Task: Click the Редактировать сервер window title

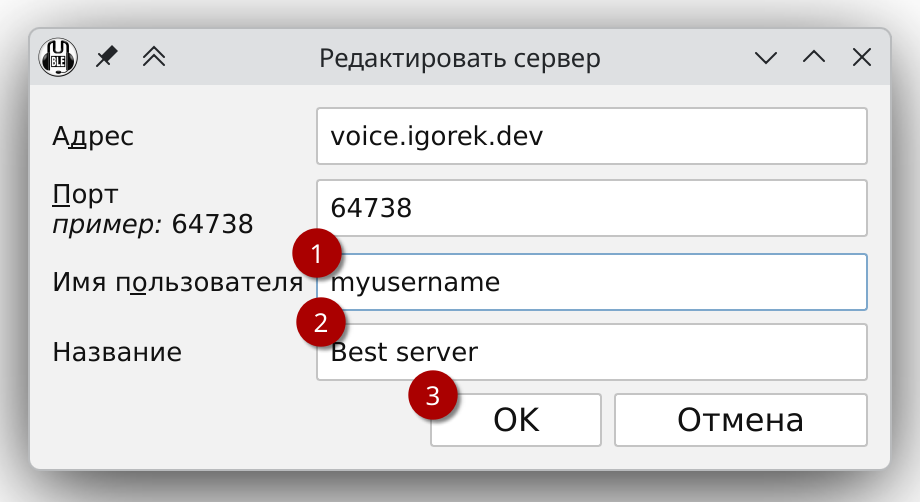Action: pos(459,58)
